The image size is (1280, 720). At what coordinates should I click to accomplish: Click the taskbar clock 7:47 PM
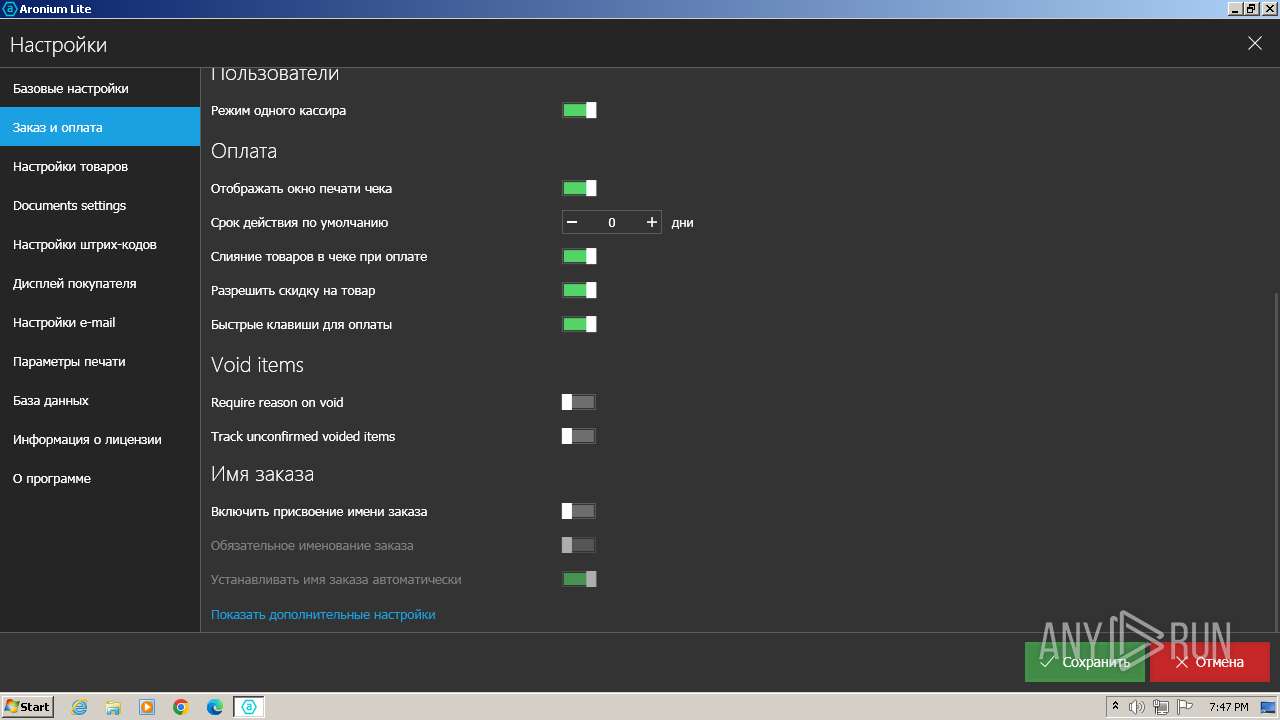coord(1228,707)
